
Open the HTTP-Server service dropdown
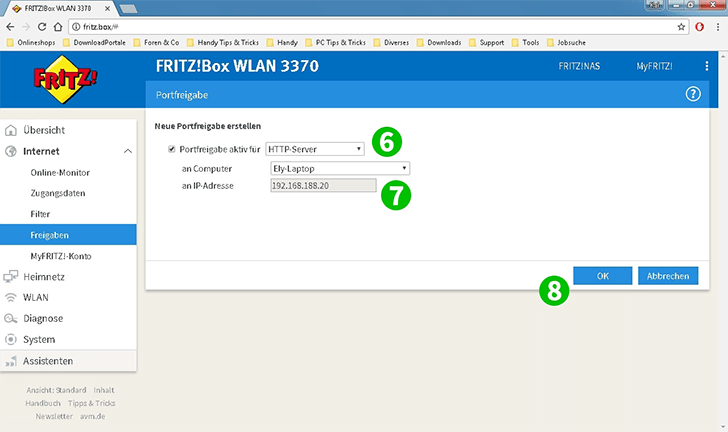click(x=315, y=149)
